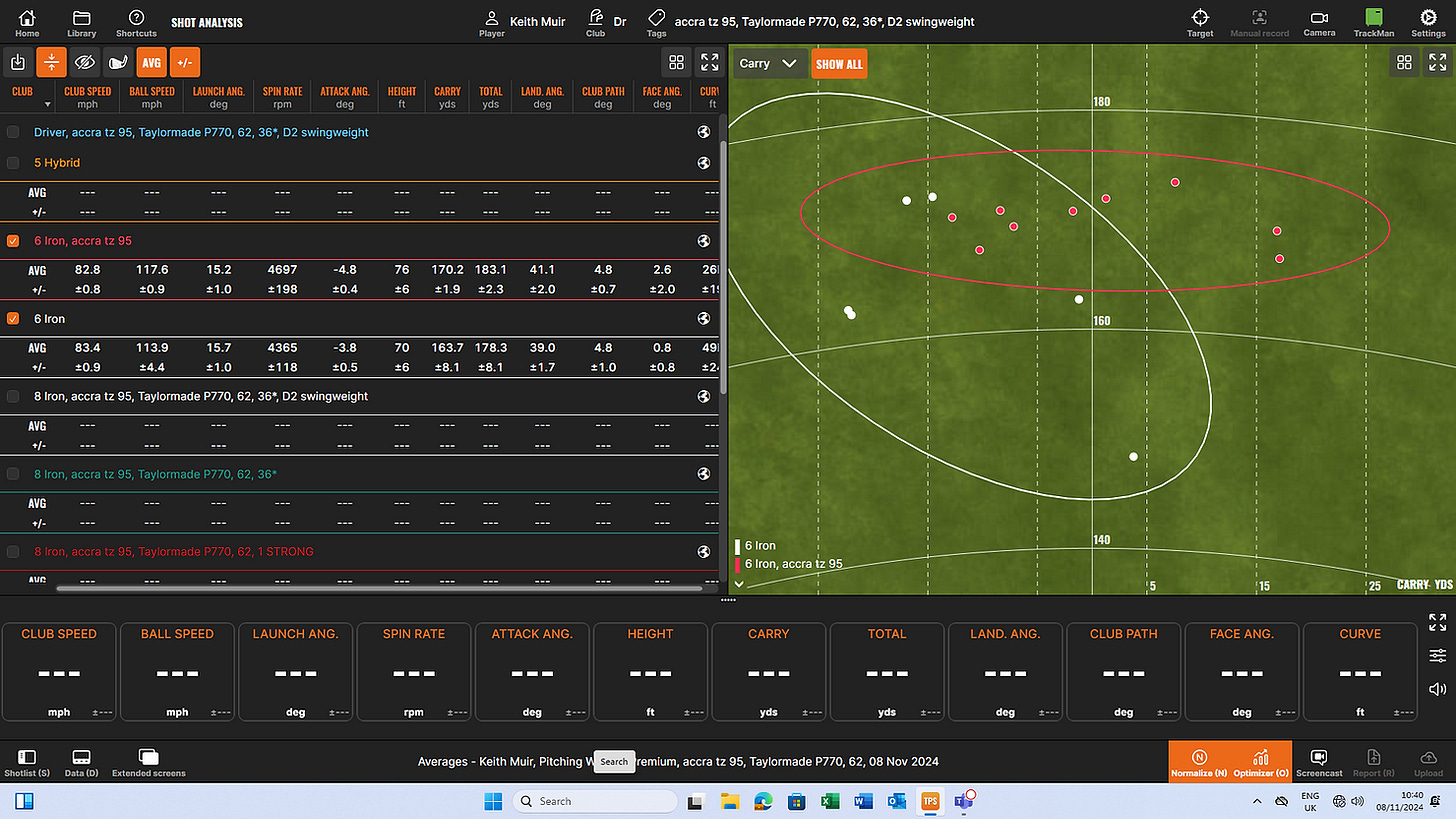
Task: Open the Shotlist (S) panel
Action: [x=27, y=763]
